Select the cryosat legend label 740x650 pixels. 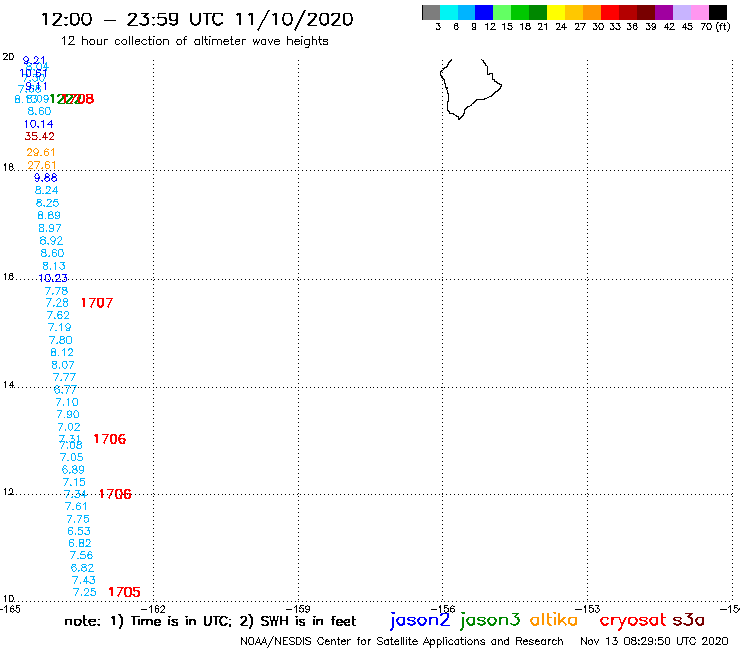(632, 620)
